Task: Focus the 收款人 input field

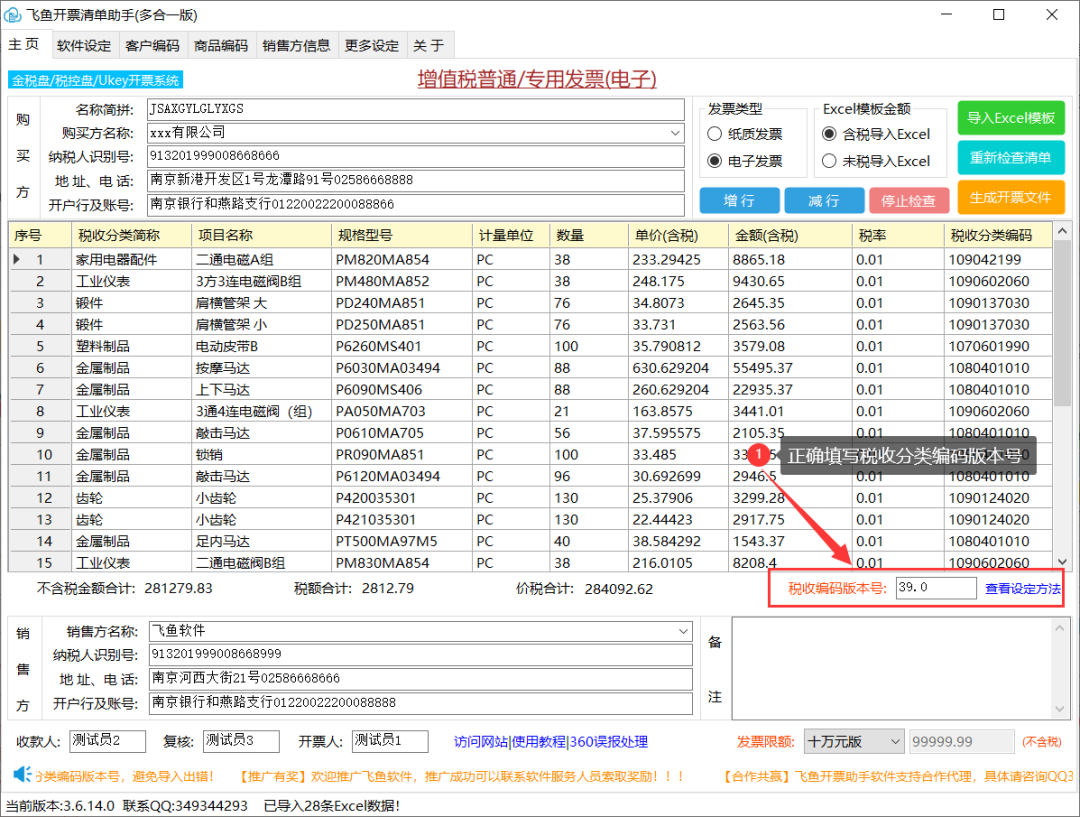Action: point(107,741)
